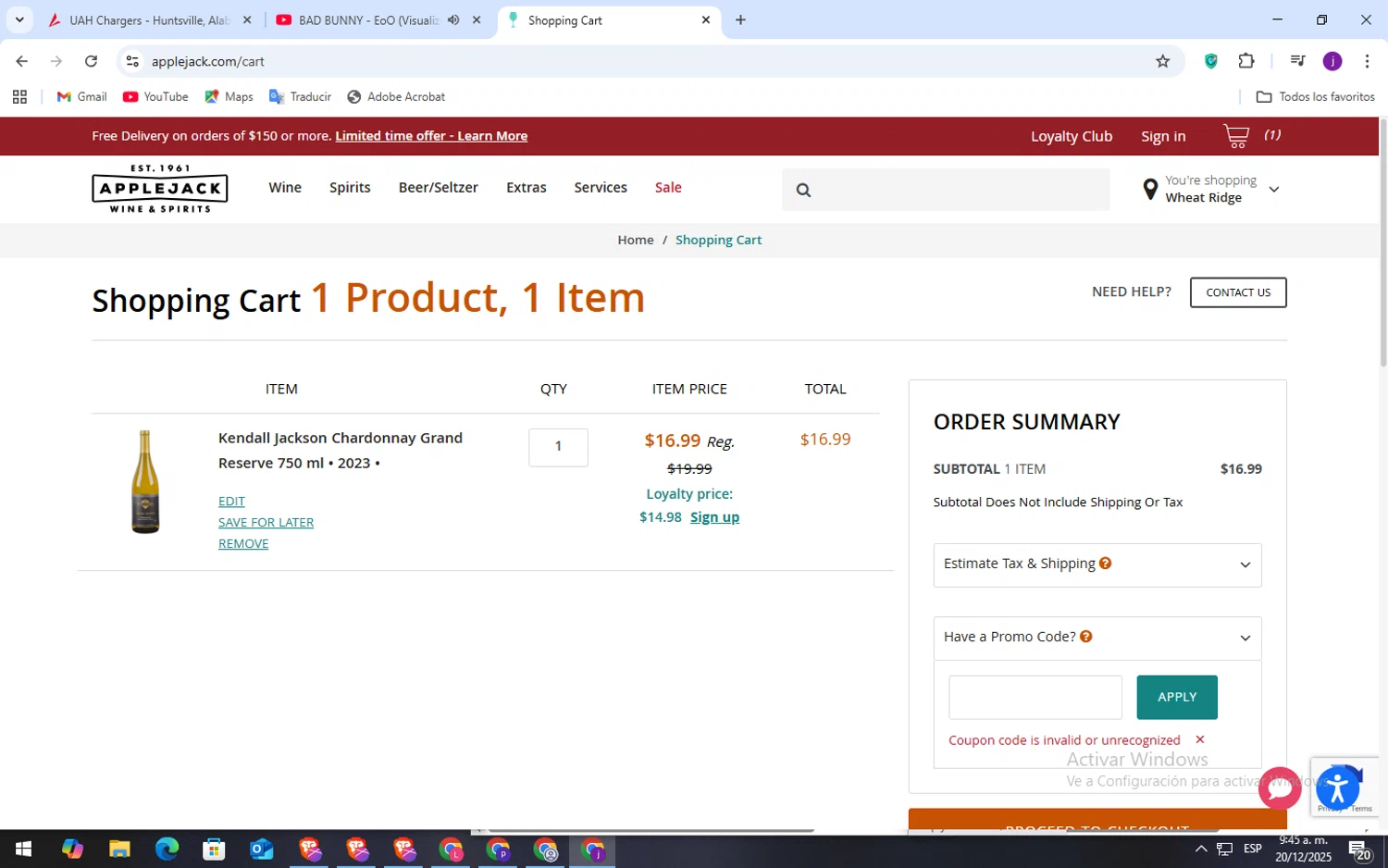The image size is (1388, 868).
Task: Click EDIT for the Kendall Jackson item
Action: tap(231, 501)
